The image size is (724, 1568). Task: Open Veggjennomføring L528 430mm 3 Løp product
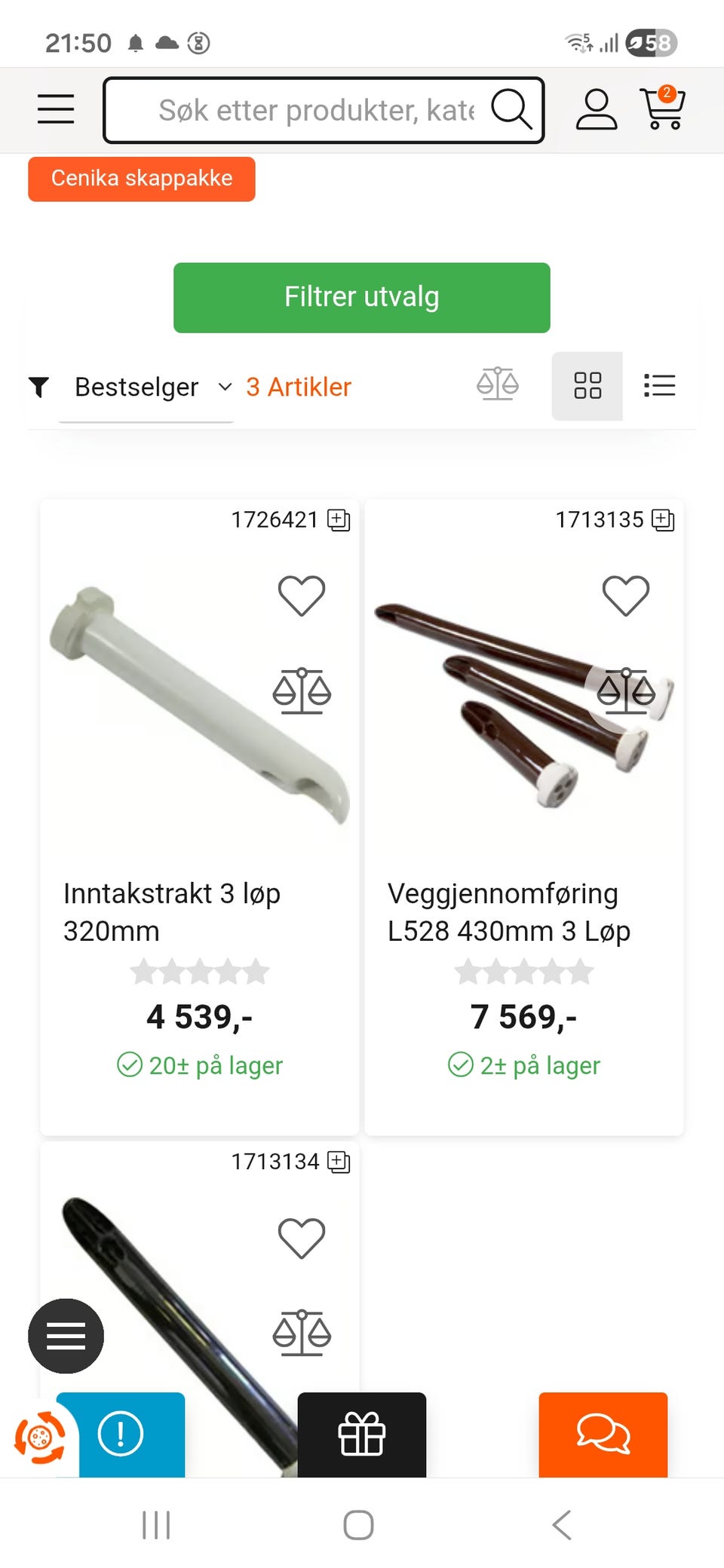pyautogui.click(x=509, y=912)
